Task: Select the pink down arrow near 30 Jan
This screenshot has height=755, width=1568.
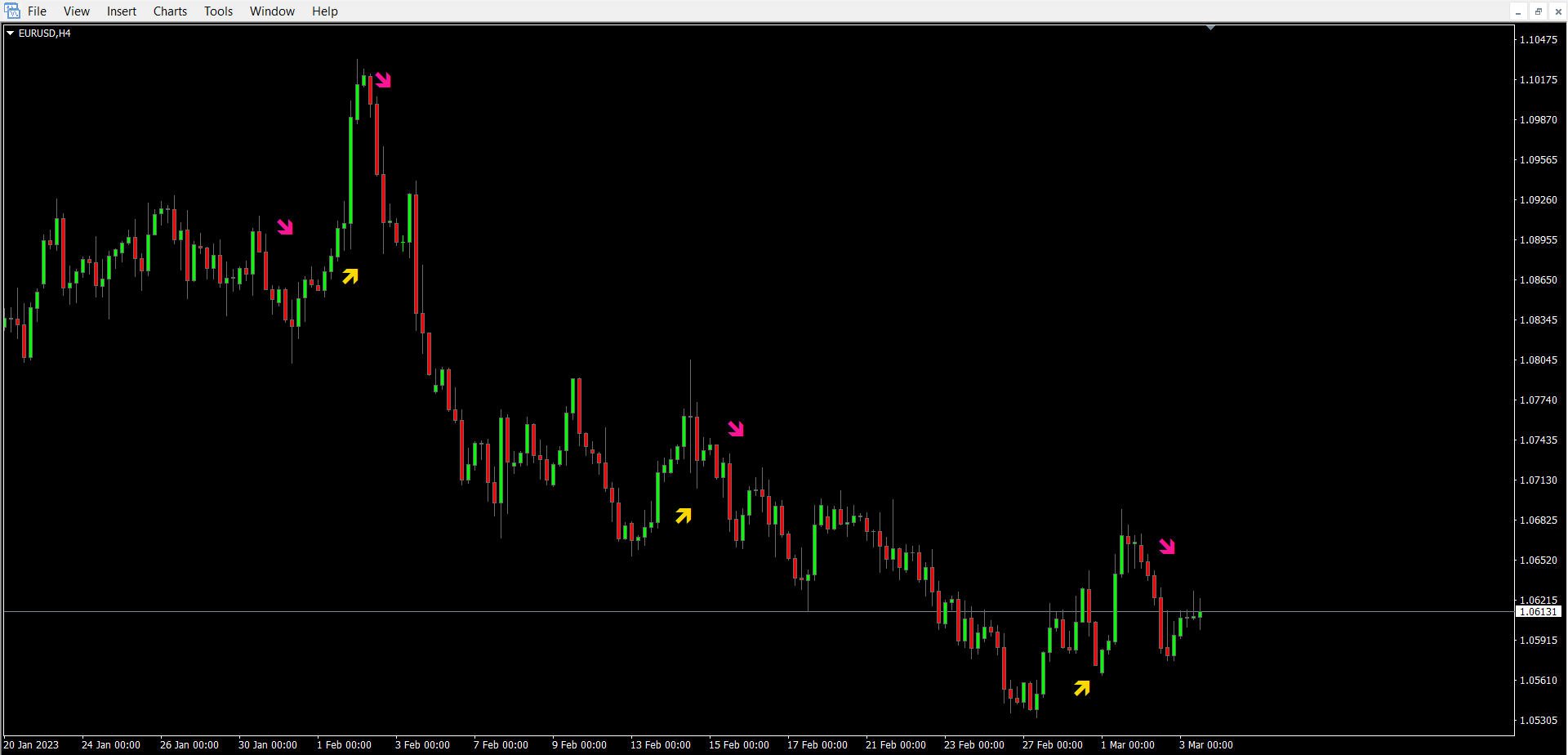Action: pos(284,226)
